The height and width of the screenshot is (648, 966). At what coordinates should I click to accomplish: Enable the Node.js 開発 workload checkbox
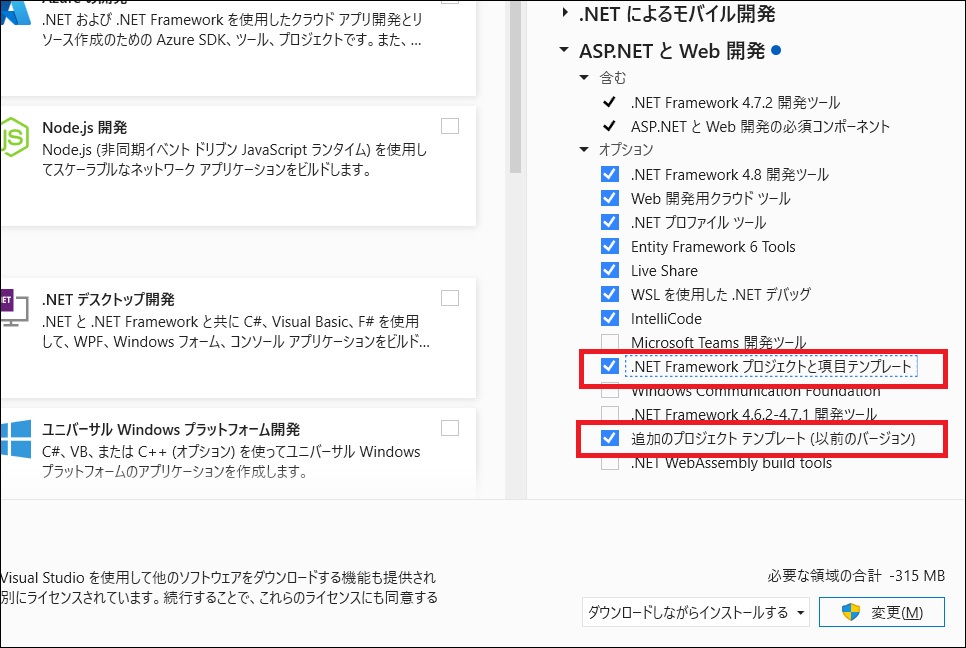click(450, 126)
